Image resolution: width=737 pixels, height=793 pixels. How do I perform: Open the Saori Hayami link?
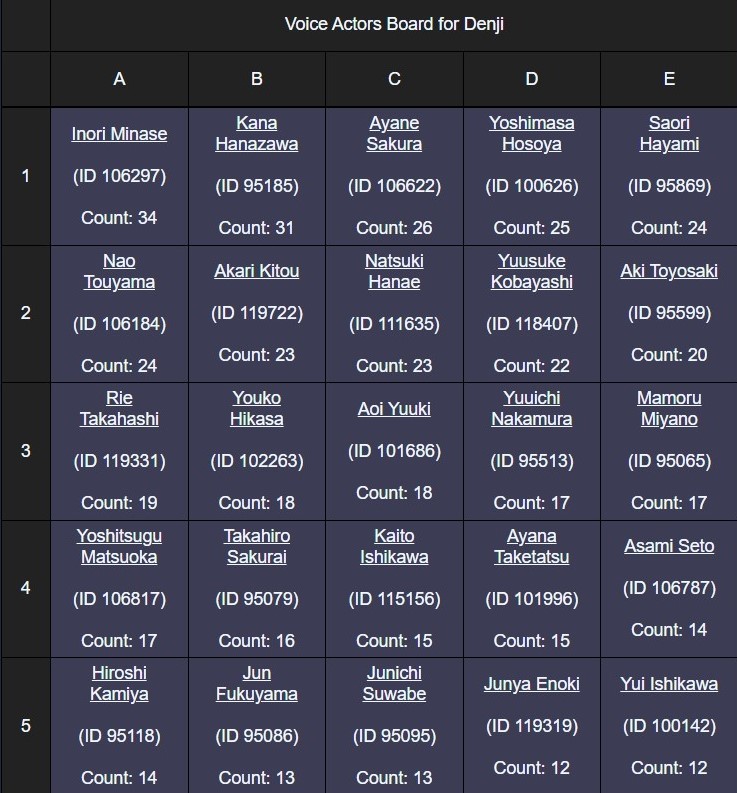(x=669, y=133)
